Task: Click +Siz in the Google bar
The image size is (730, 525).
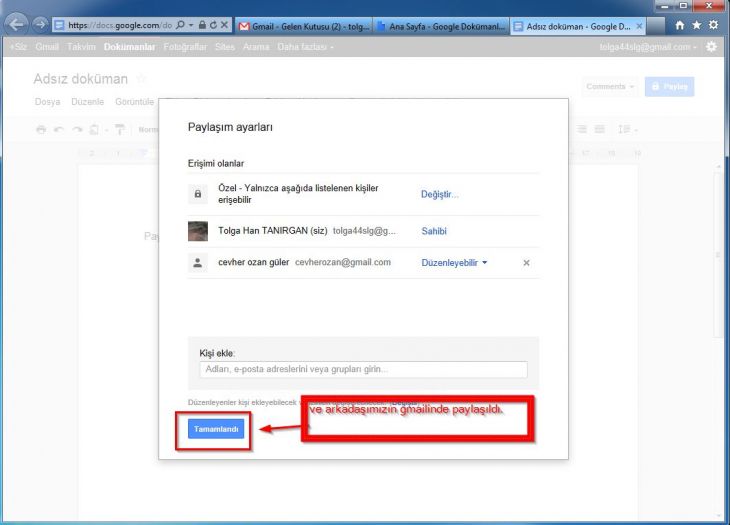Action: 18,47
